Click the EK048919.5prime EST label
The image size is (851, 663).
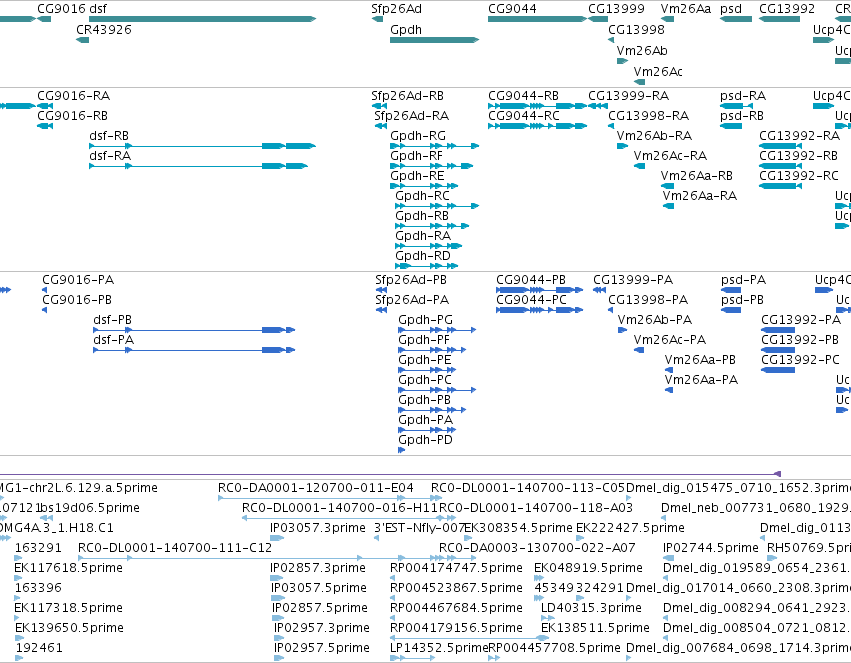tap(588, 568)
